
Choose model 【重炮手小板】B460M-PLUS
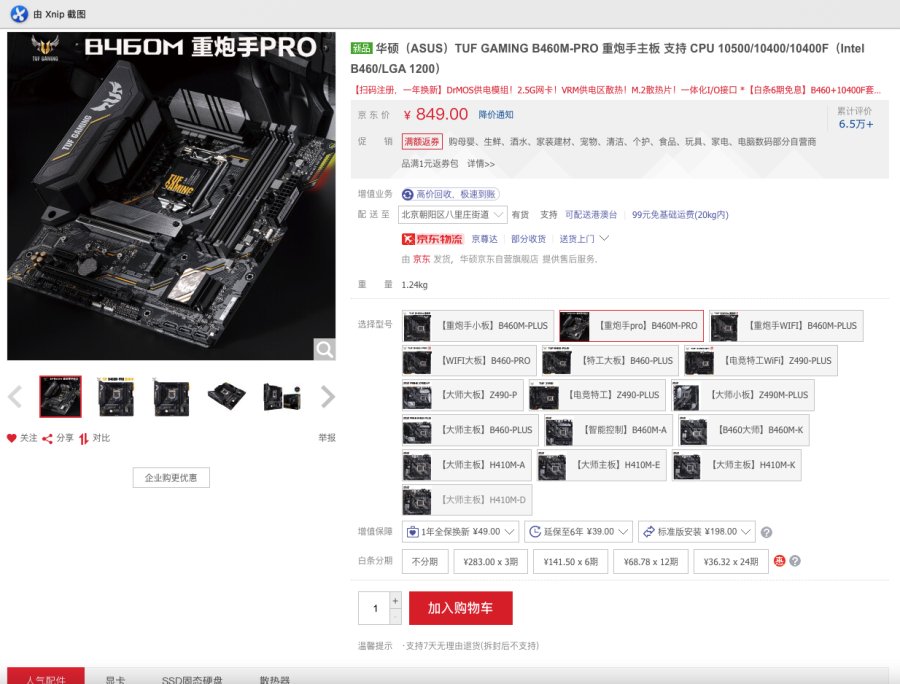click(478, 326)
